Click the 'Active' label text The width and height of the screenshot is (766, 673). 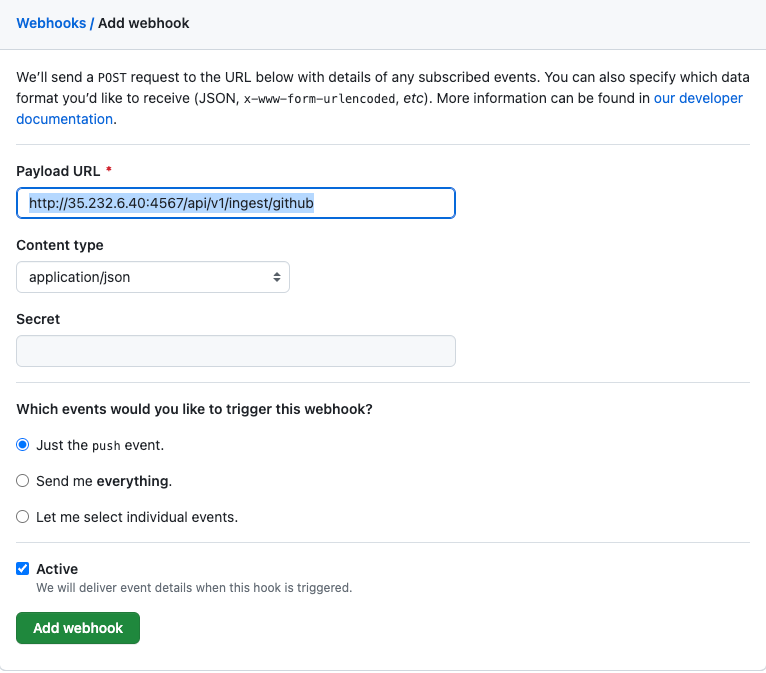tap(57, 569)
